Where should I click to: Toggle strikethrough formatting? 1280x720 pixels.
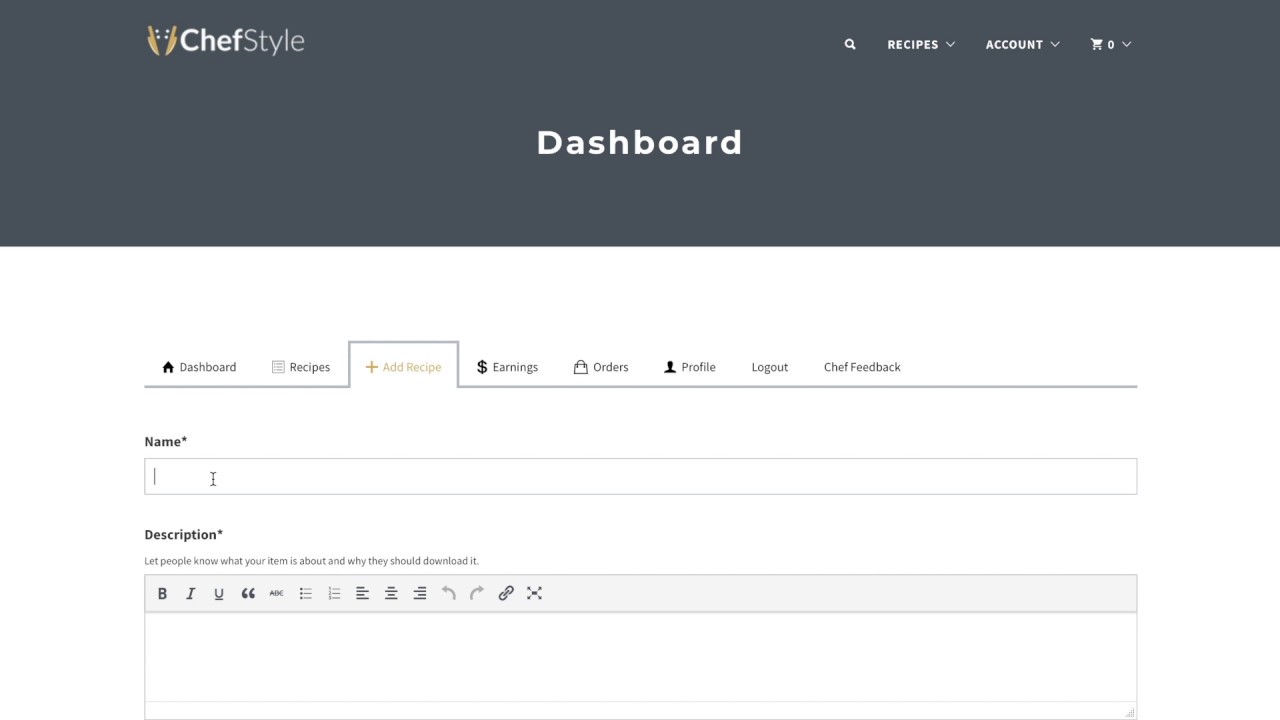coord(276,593)
